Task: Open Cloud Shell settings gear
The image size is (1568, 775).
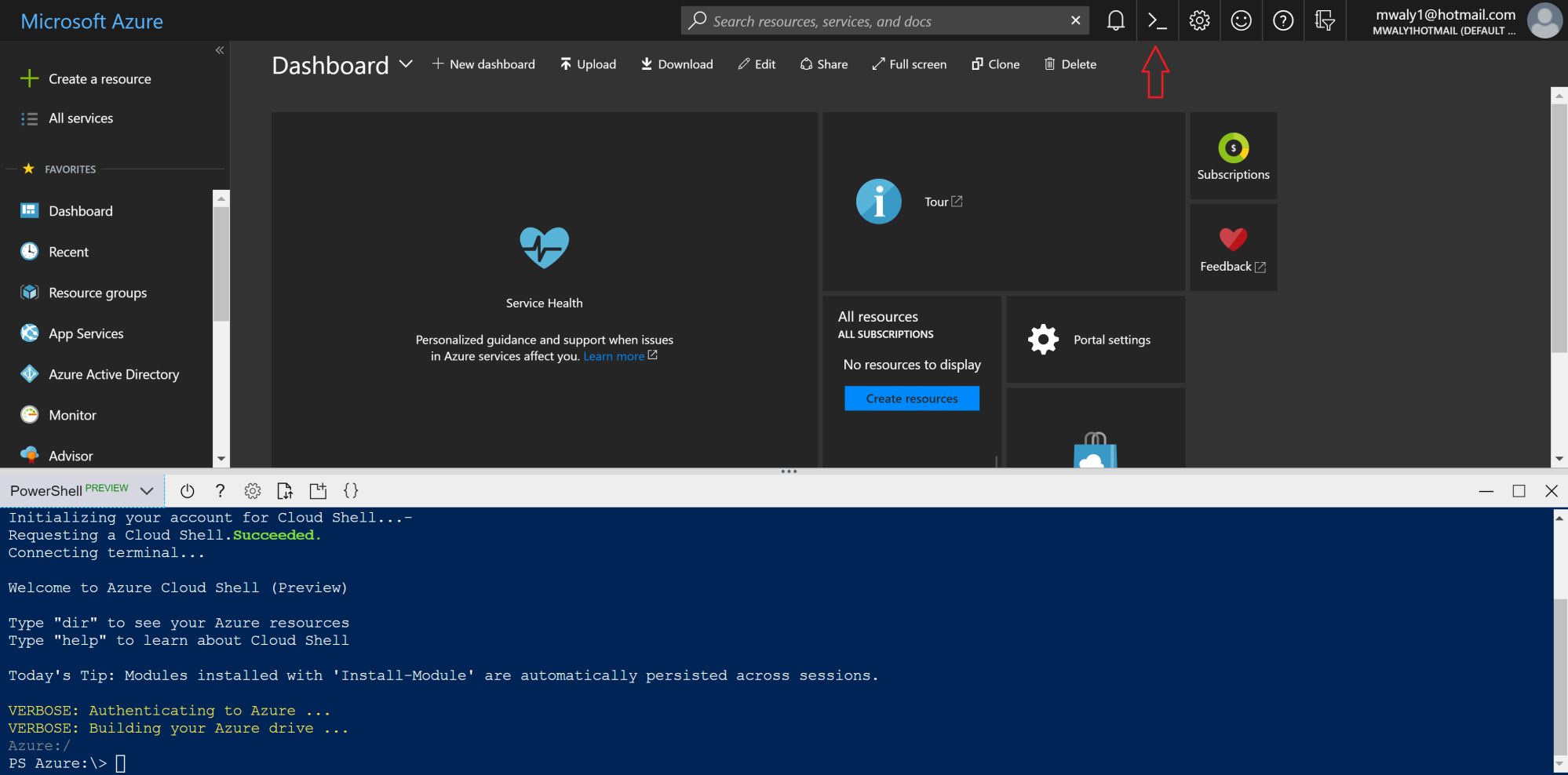Action: tap(253, 491)
